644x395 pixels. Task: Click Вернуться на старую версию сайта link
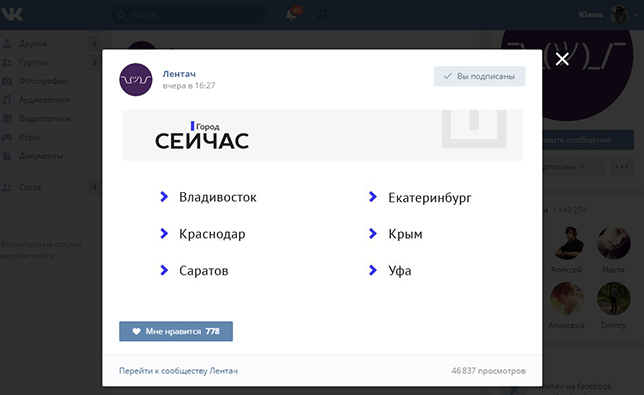click(x=41, y=250)
